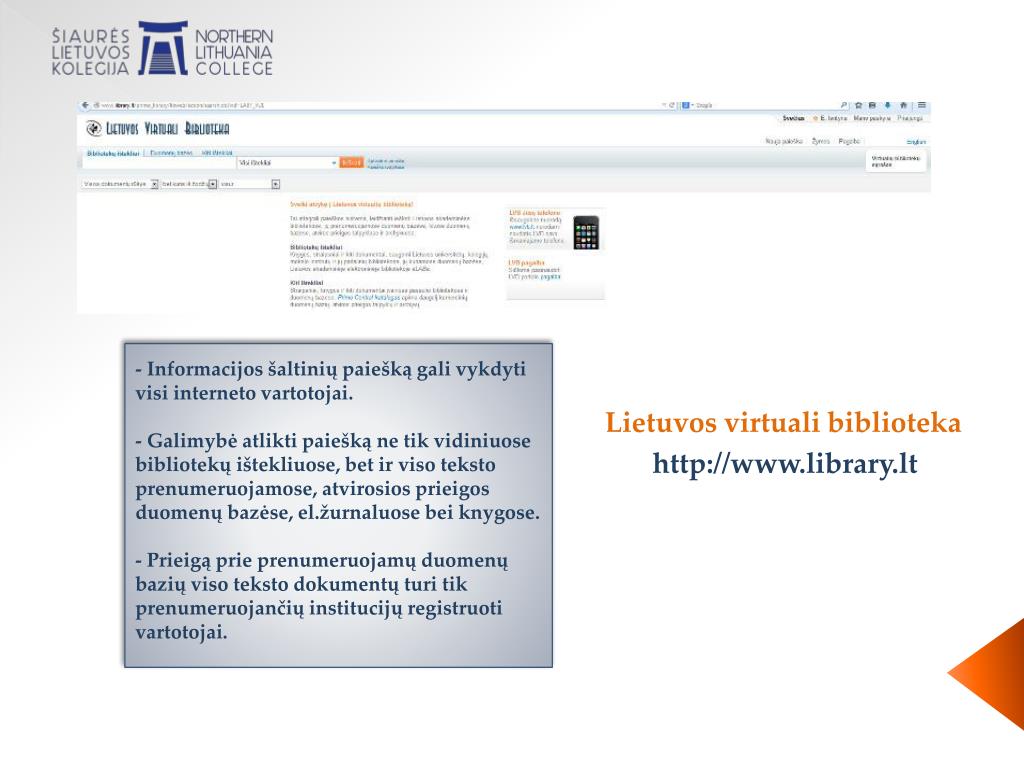
Task: Click the browser reload icon
Action: coord(671,105)
